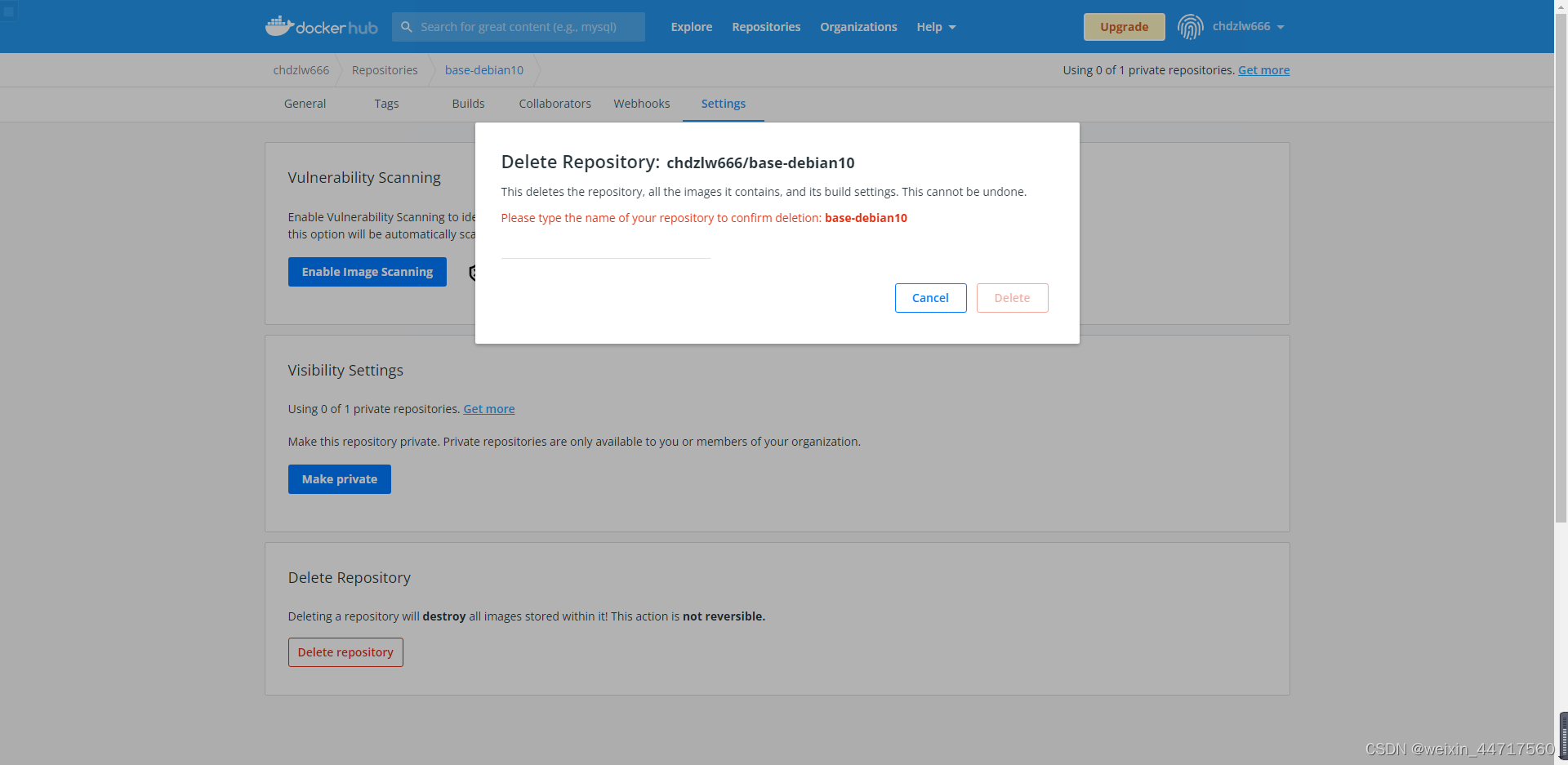Click the Delete repository button
This screenshot has width=1568, height=765.
click(x=345, y=652)
